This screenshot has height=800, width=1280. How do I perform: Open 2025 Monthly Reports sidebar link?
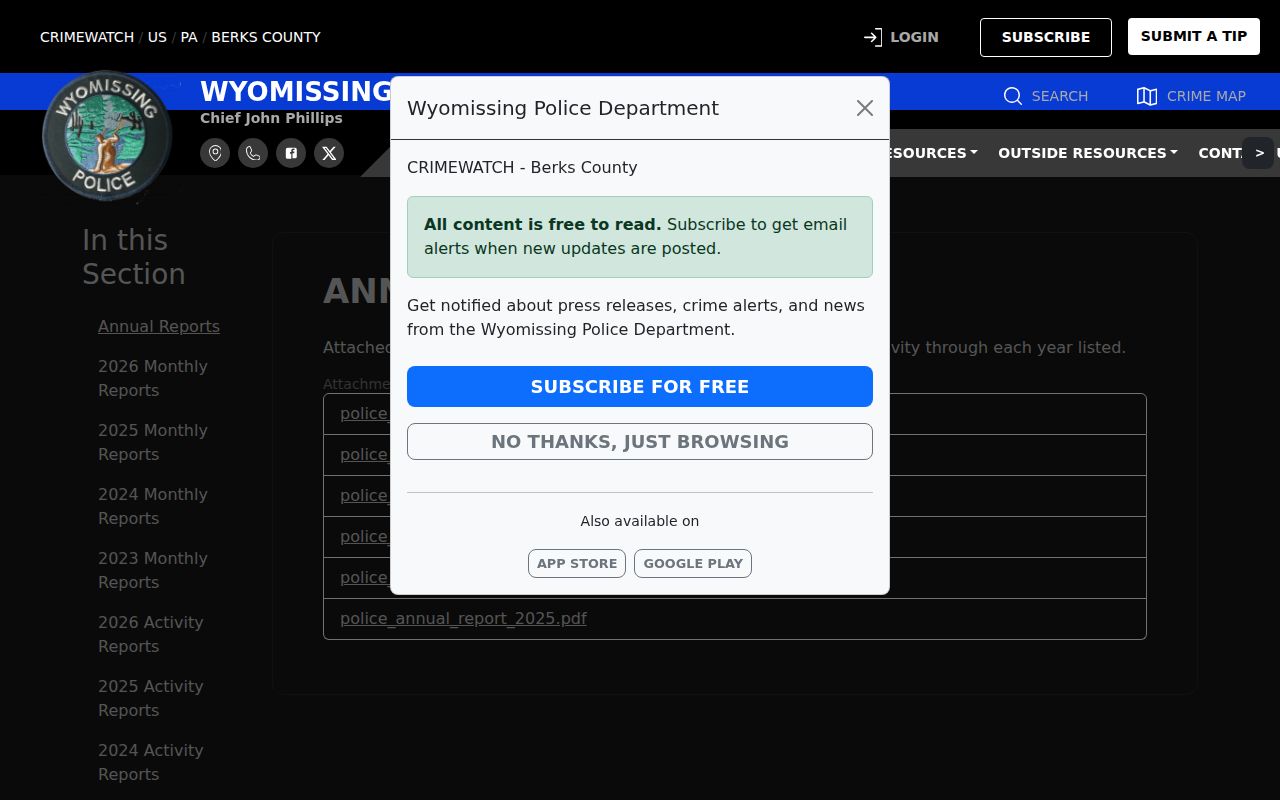click(x=153, y=442)
